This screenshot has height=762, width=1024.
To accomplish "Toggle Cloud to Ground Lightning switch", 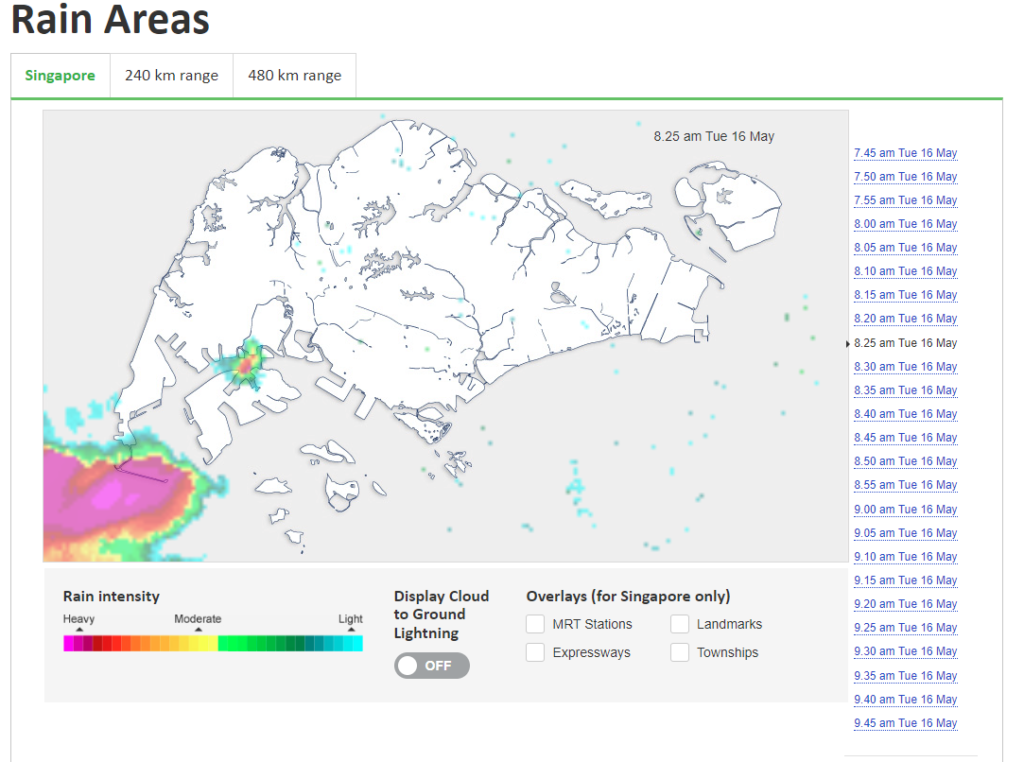I will pyautogui.click(x=431, y=665).
